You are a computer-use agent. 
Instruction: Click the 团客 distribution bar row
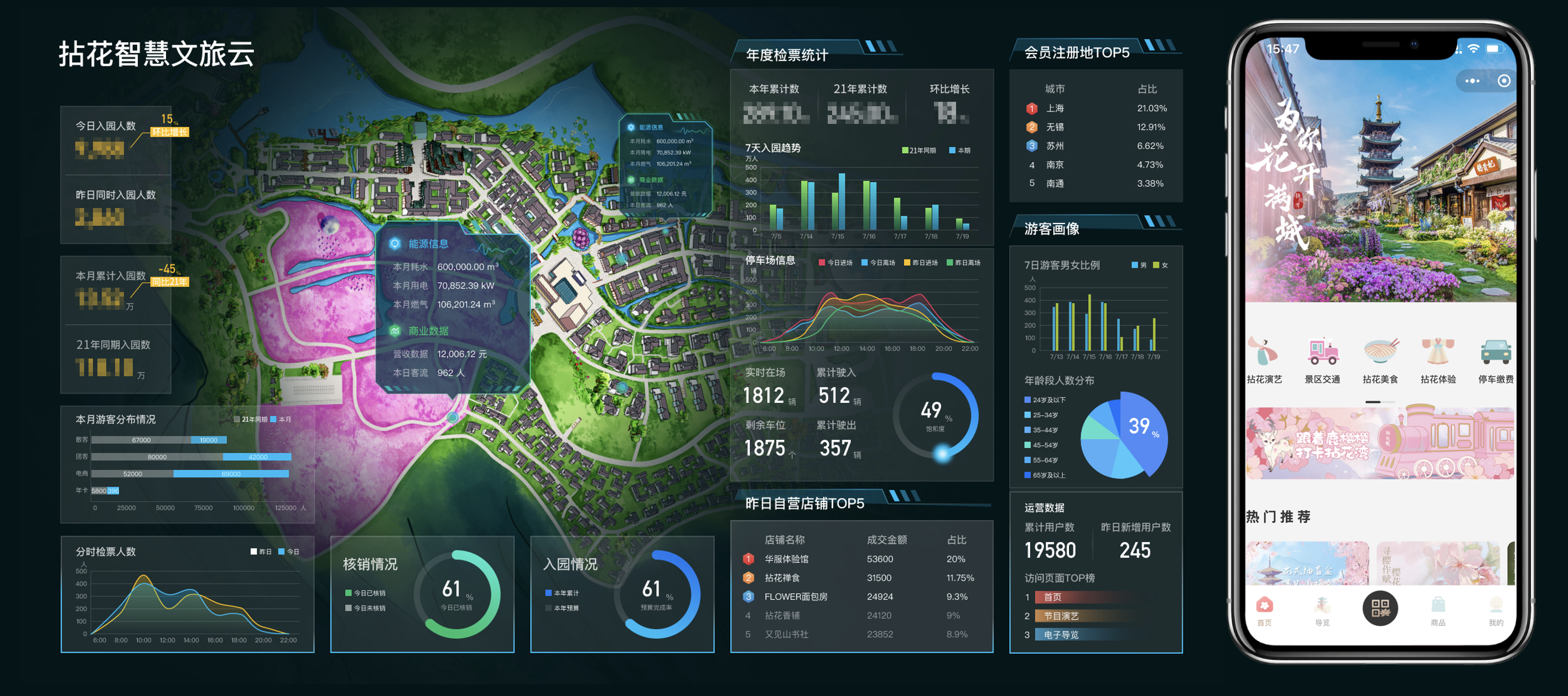point(191,456)
